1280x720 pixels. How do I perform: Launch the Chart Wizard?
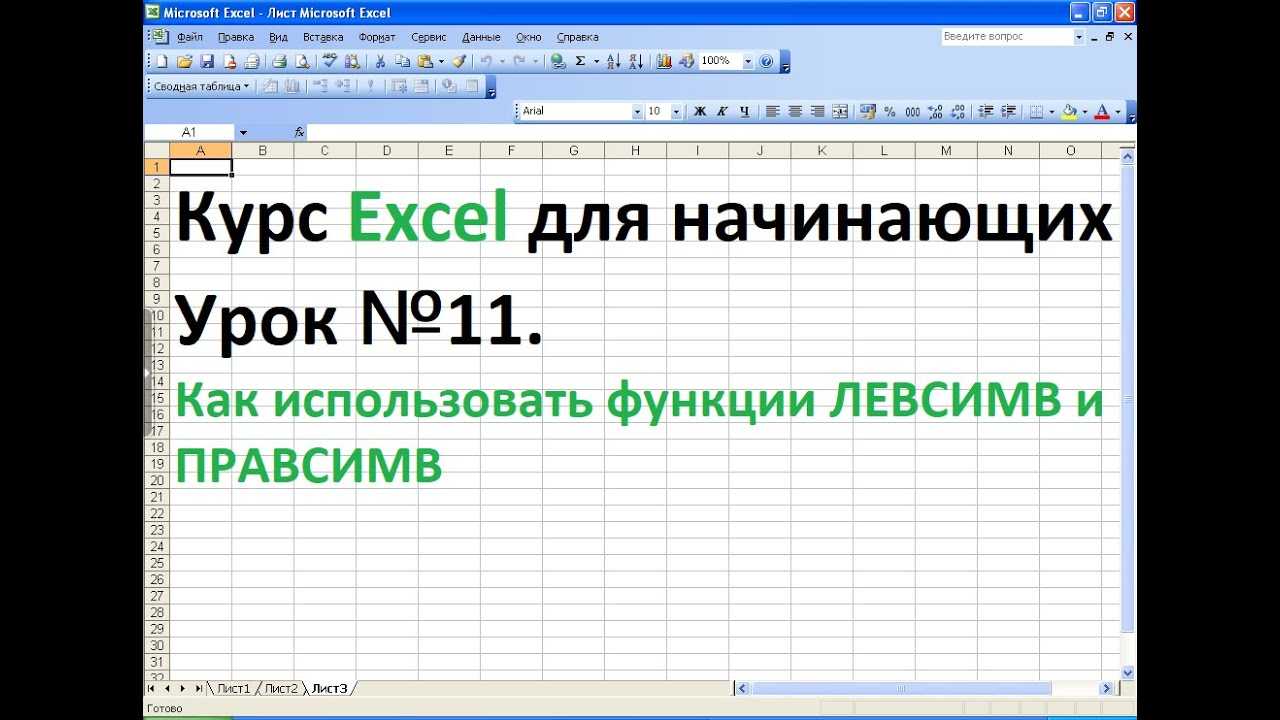tap(664, 61)
